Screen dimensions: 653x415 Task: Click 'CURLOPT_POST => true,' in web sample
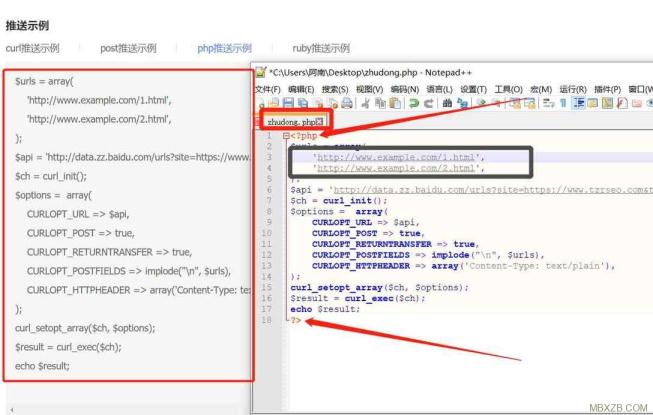click(x=81, y=233)
